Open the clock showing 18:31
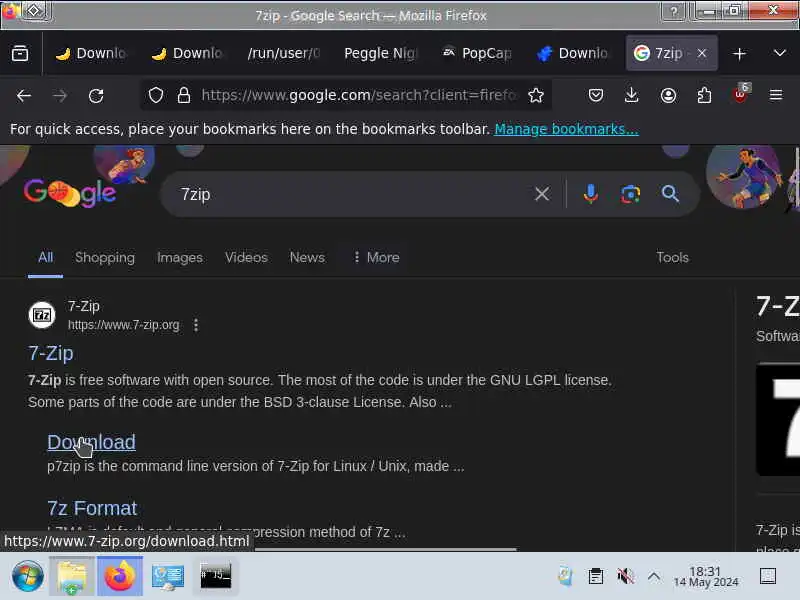Viewport: 800px width, 600px height. tap(706, 577)
